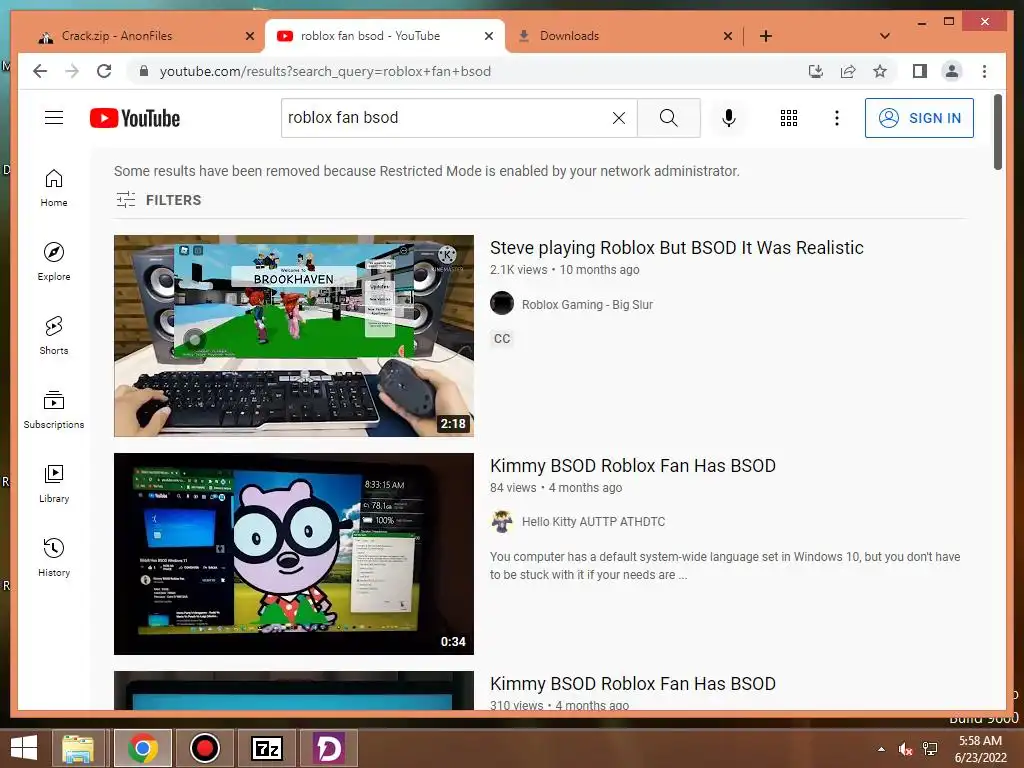This screenshot has height=768, width=1024.
Task: Open the Chrome profile avatar
Action: click(x=952, y=71)
